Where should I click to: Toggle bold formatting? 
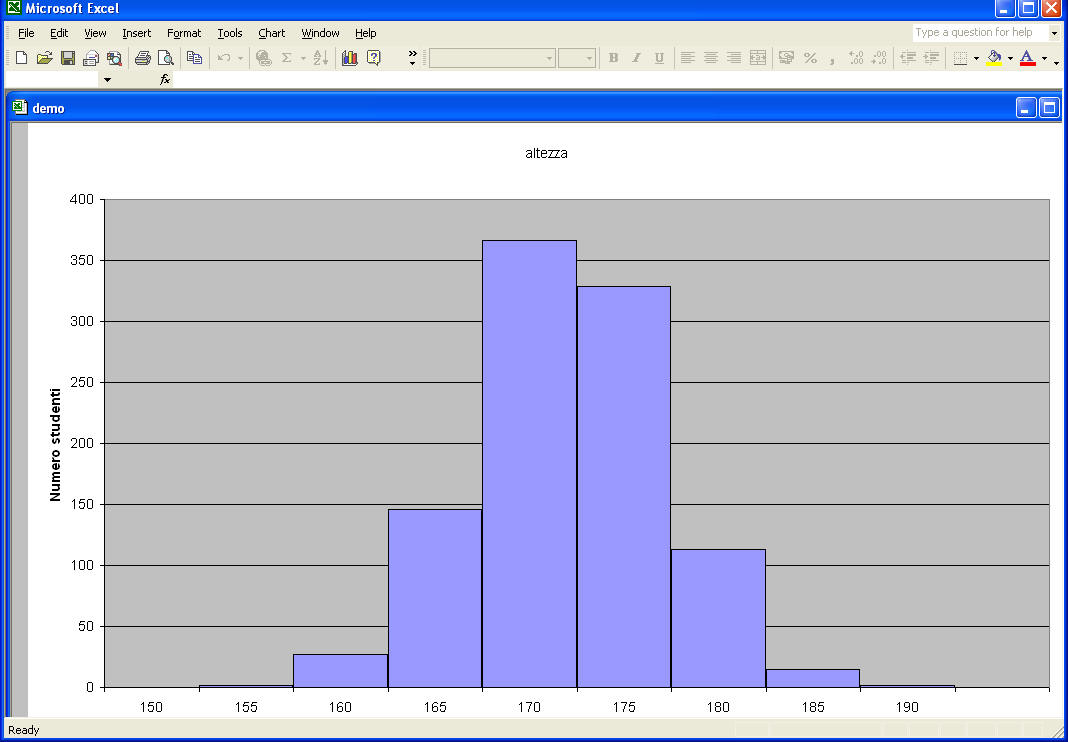pos(612,58)
